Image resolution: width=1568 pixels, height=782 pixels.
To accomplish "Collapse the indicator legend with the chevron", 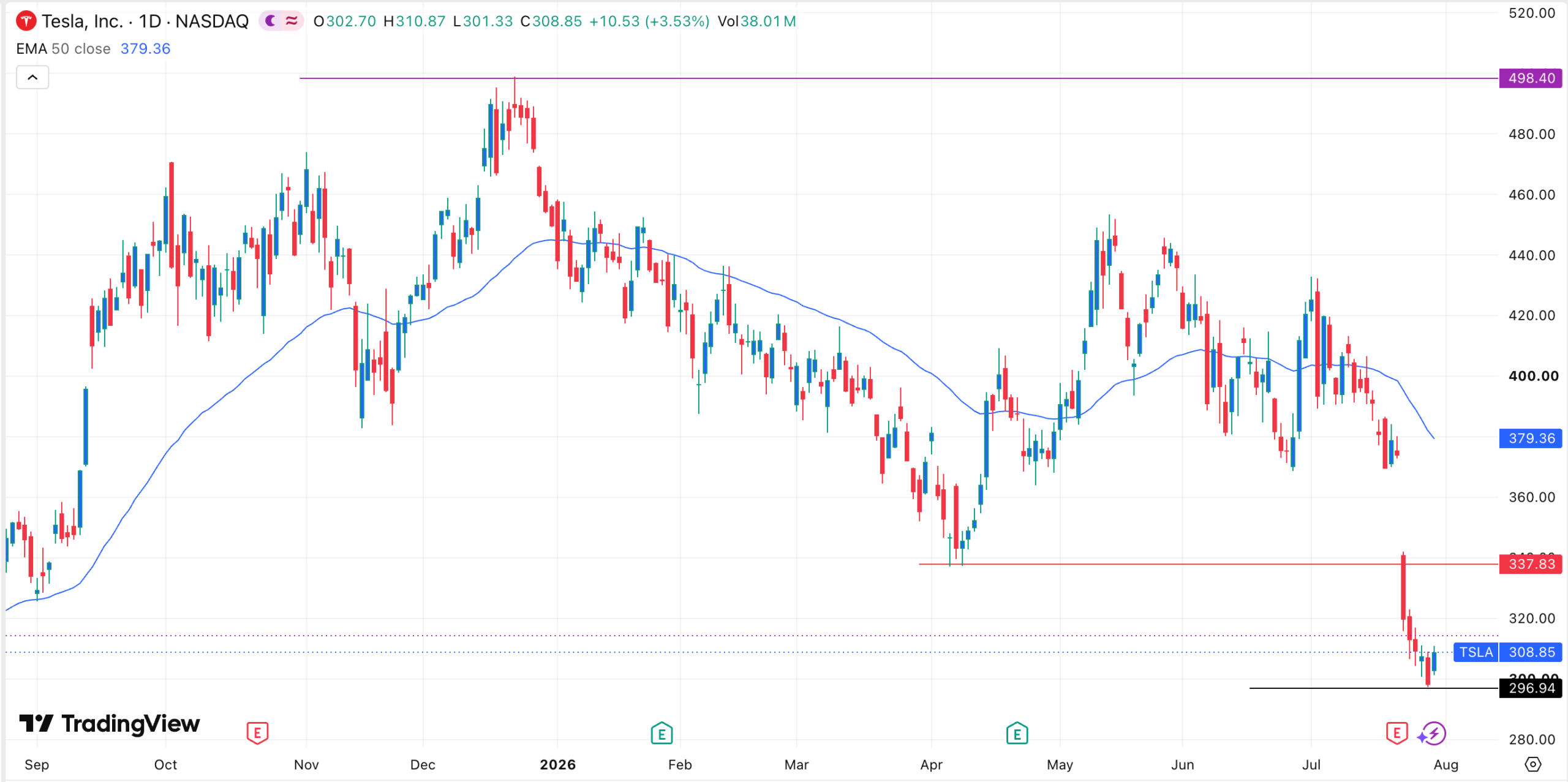I will pyautogui.click(x=32, y=78).
